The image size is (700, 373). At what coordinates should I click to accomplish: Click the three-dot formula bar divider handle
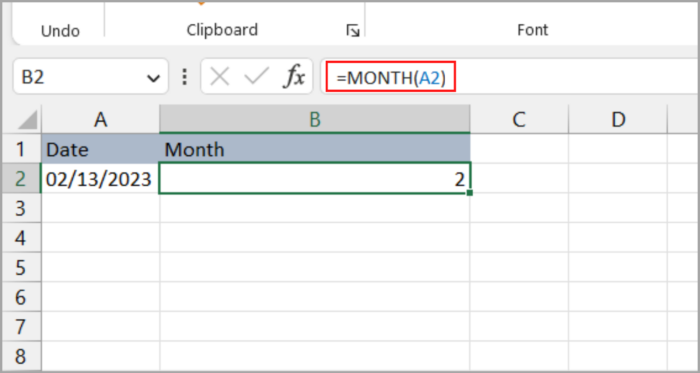coord(184,77)
